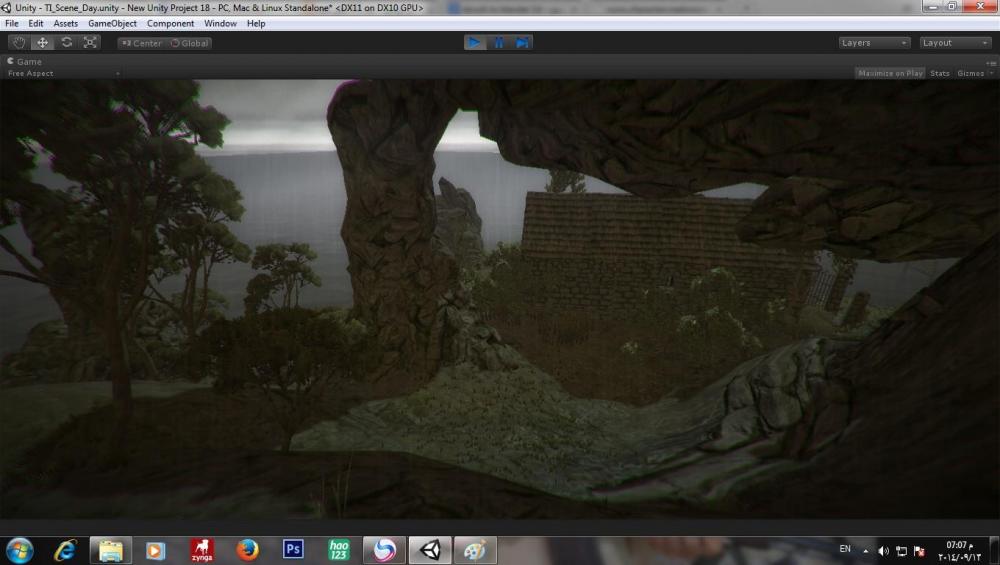Select the Move tool
Image resolution: width=1000 pixels, height=565 pixels.
pos(42,43)
